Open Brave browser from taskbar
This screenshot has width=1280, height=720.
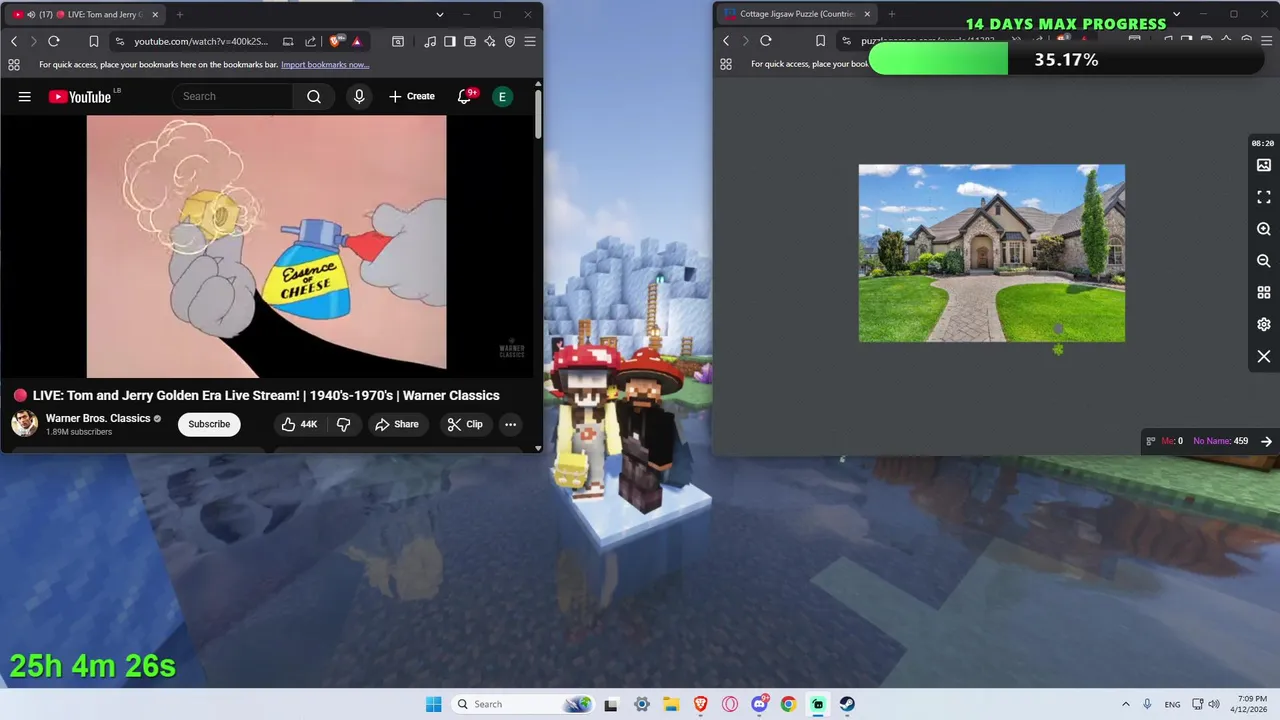(701, 704)
